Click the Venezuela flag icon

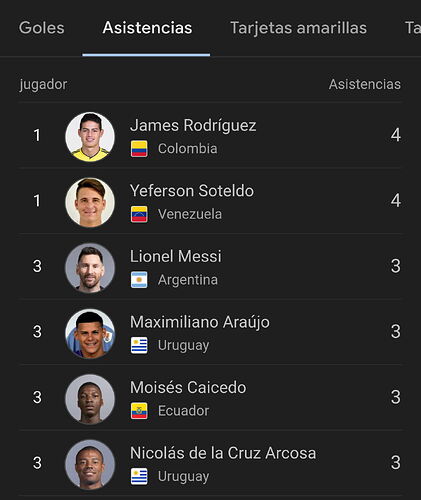(x=139, y=214)
